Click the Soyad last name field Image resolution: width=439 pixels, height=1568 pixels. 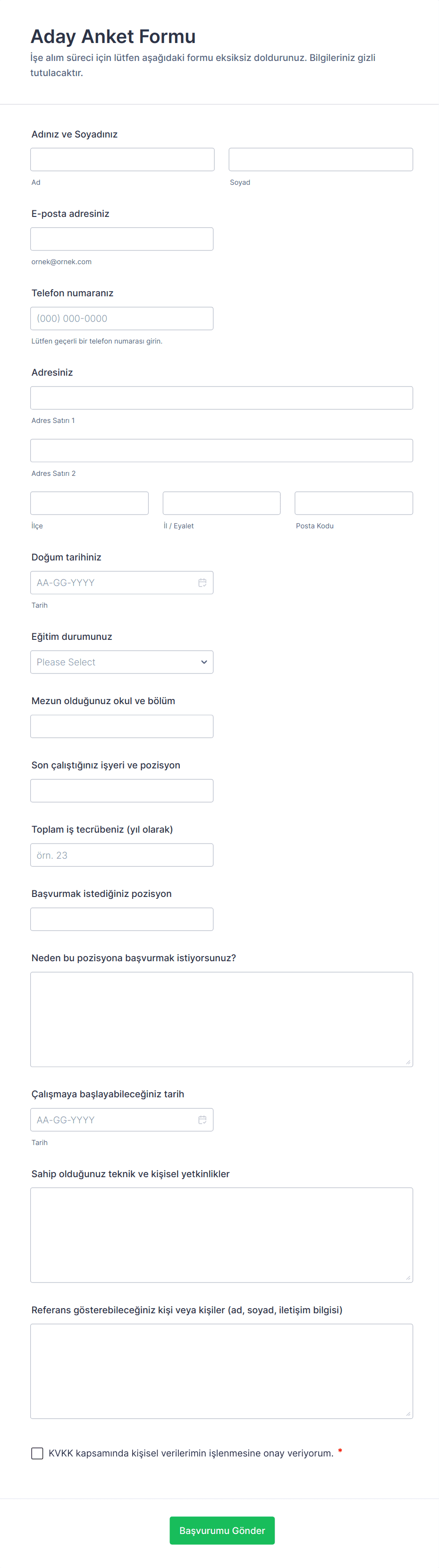pyautogui.click(x=321, y=159)
